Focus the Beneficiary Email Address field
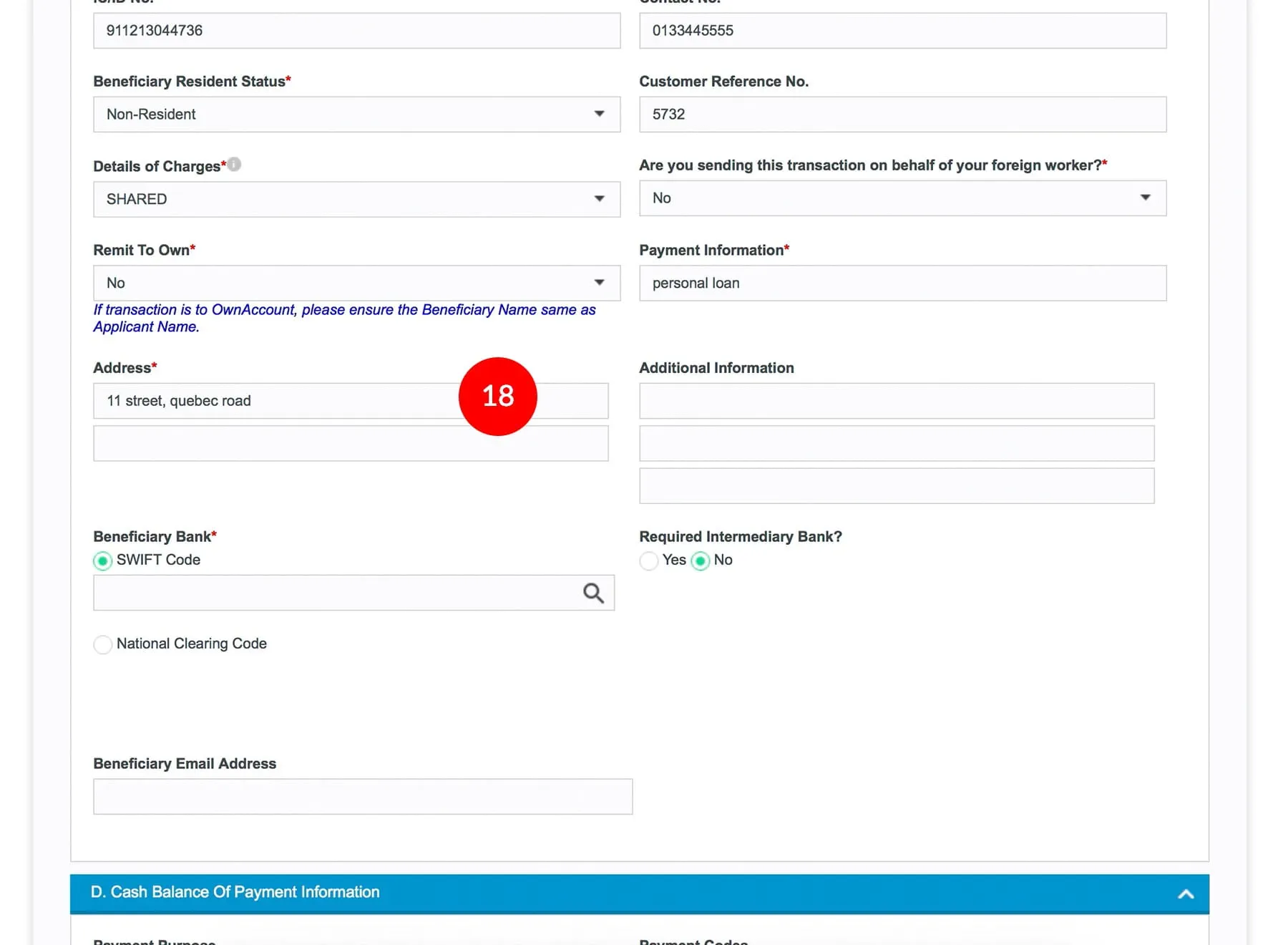The width and height of the screenshot is (1288, 945). (x=363, y=797)
